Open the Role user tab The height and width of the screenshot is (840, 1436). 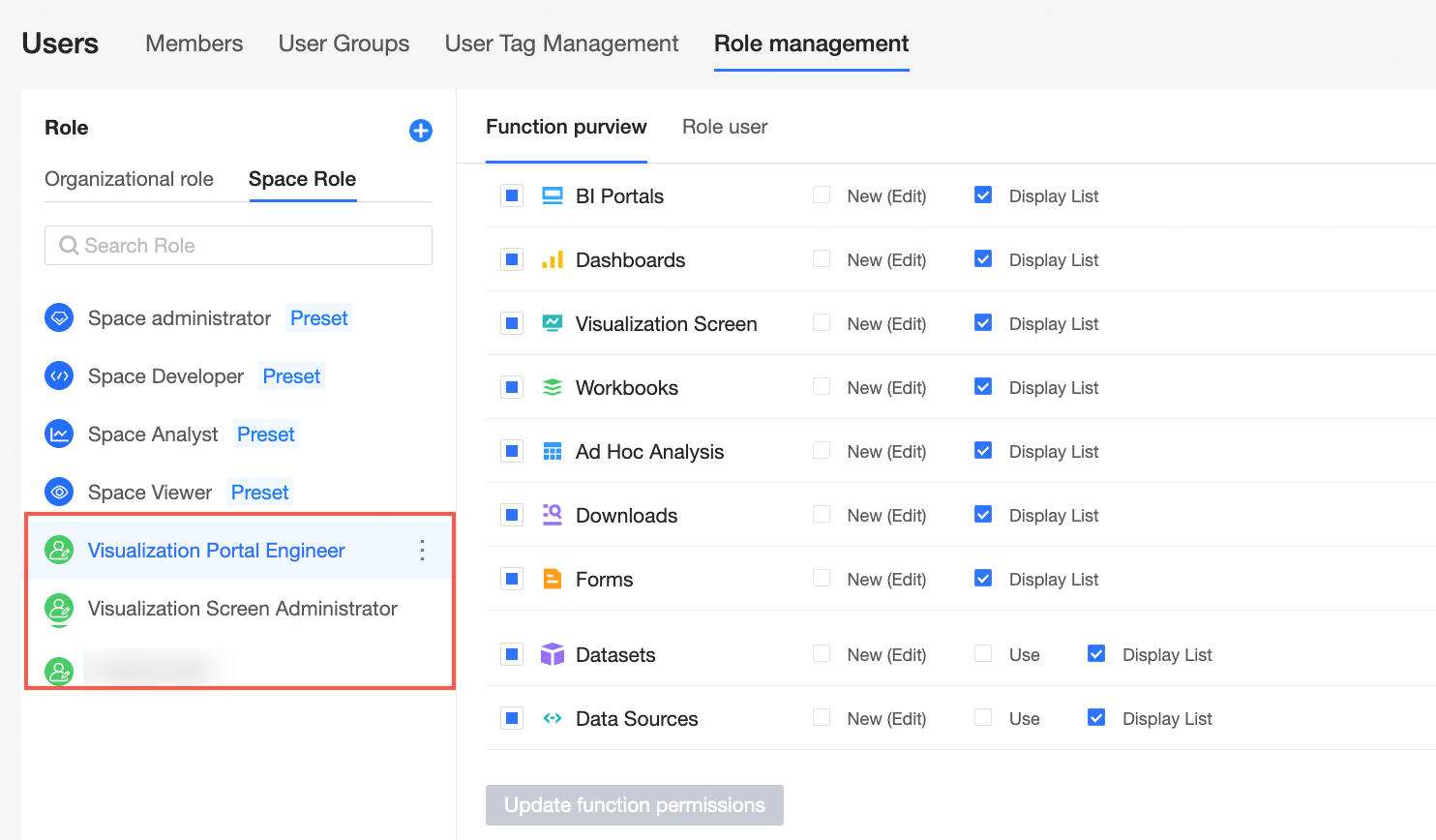[725, 127]
